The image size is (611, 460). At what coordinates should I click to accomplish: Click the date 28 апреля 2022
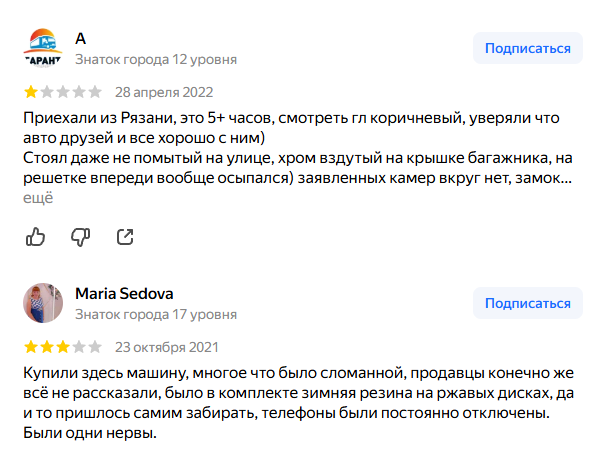pyautogui.click(x=164, y=92)
